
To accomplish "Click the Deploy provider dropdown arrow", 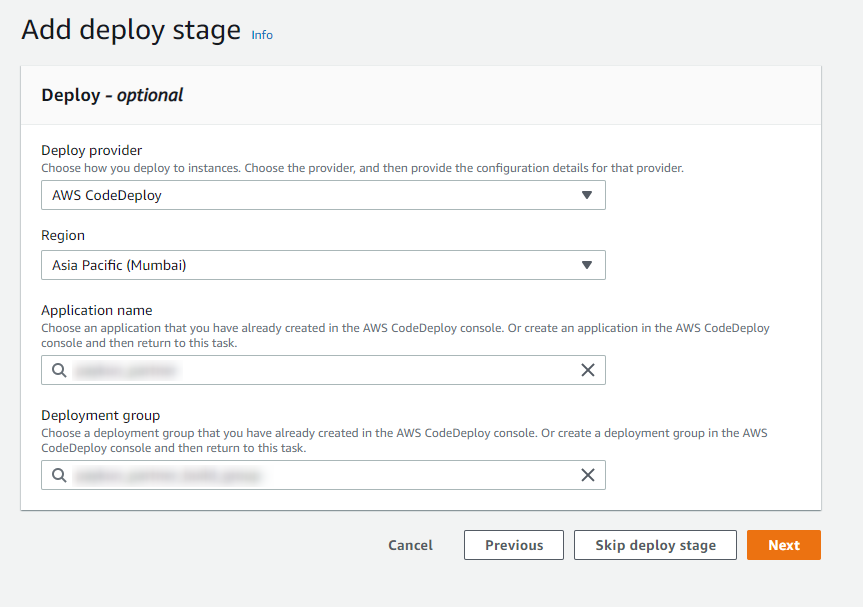I will 587,195.
